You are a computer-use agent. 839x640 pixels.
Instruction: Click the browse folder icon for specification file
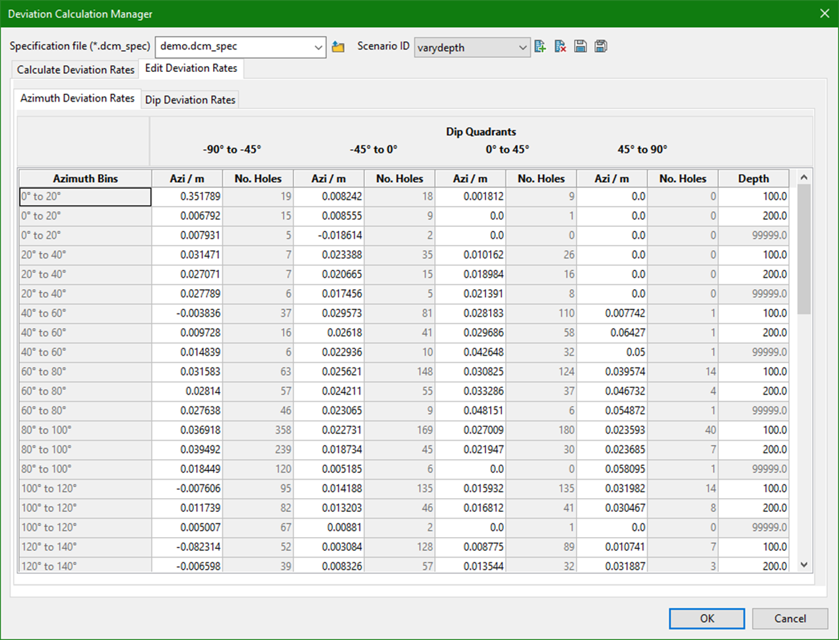click(x=338, y=47)
